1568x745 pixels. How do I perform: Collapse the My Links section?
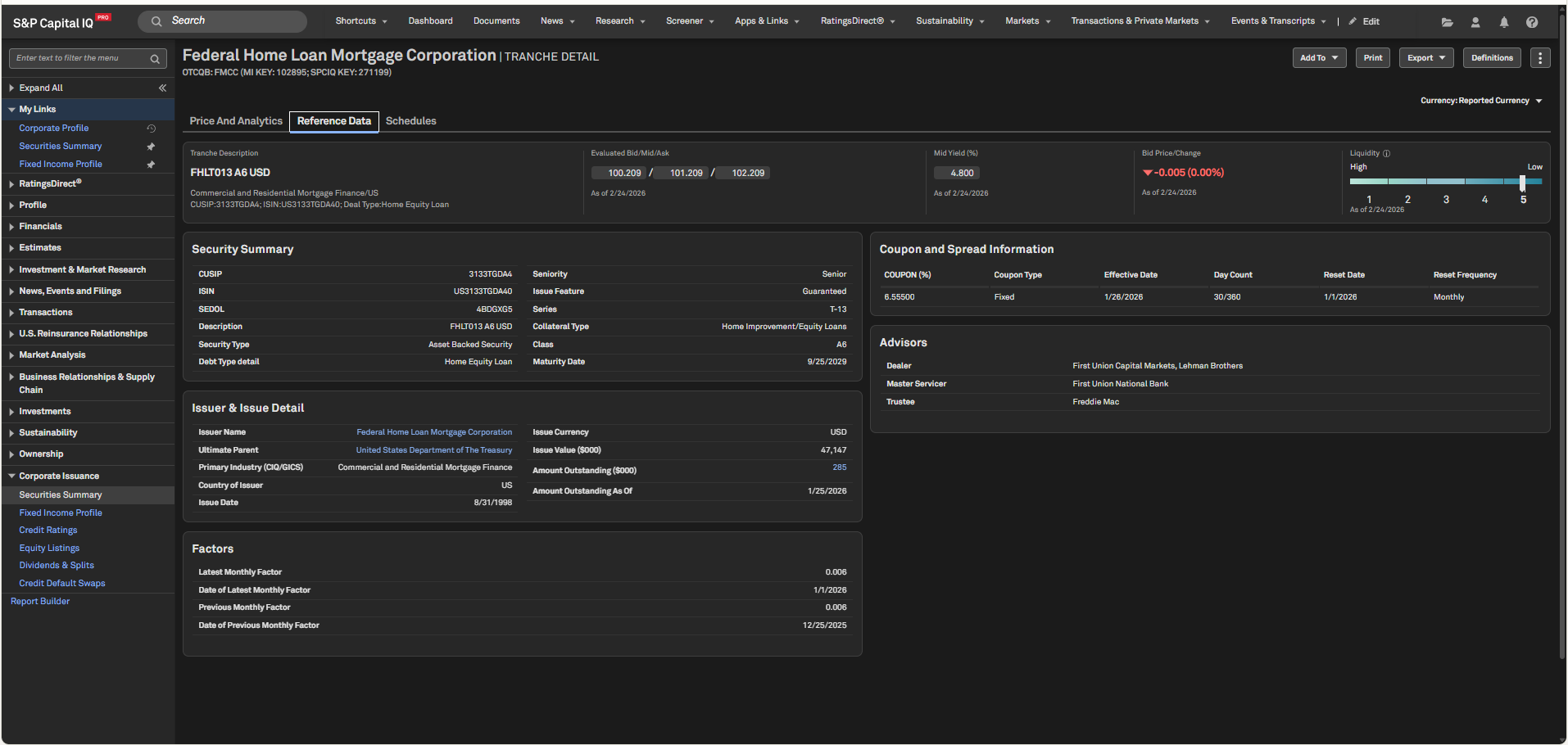pos(12,109)
